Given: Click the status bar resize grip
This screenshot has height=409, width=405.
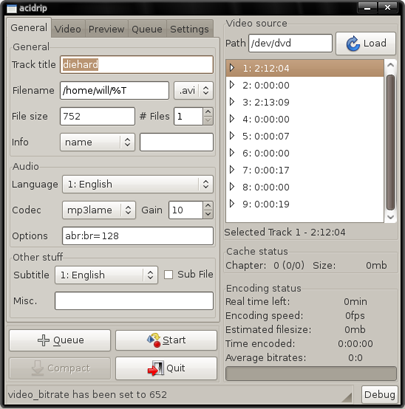Looking at the screenshot, I should (x=347, y=396).
